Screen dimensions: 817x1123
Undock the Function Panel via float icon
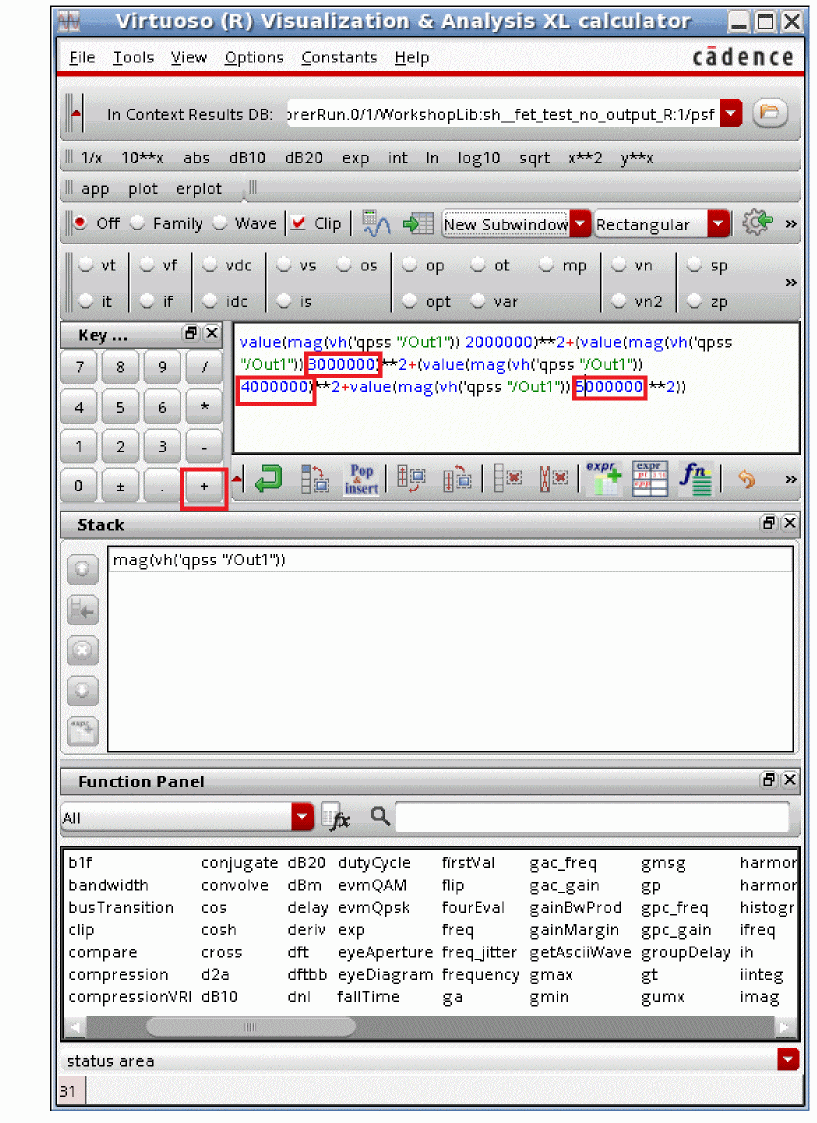click(768, 779)
